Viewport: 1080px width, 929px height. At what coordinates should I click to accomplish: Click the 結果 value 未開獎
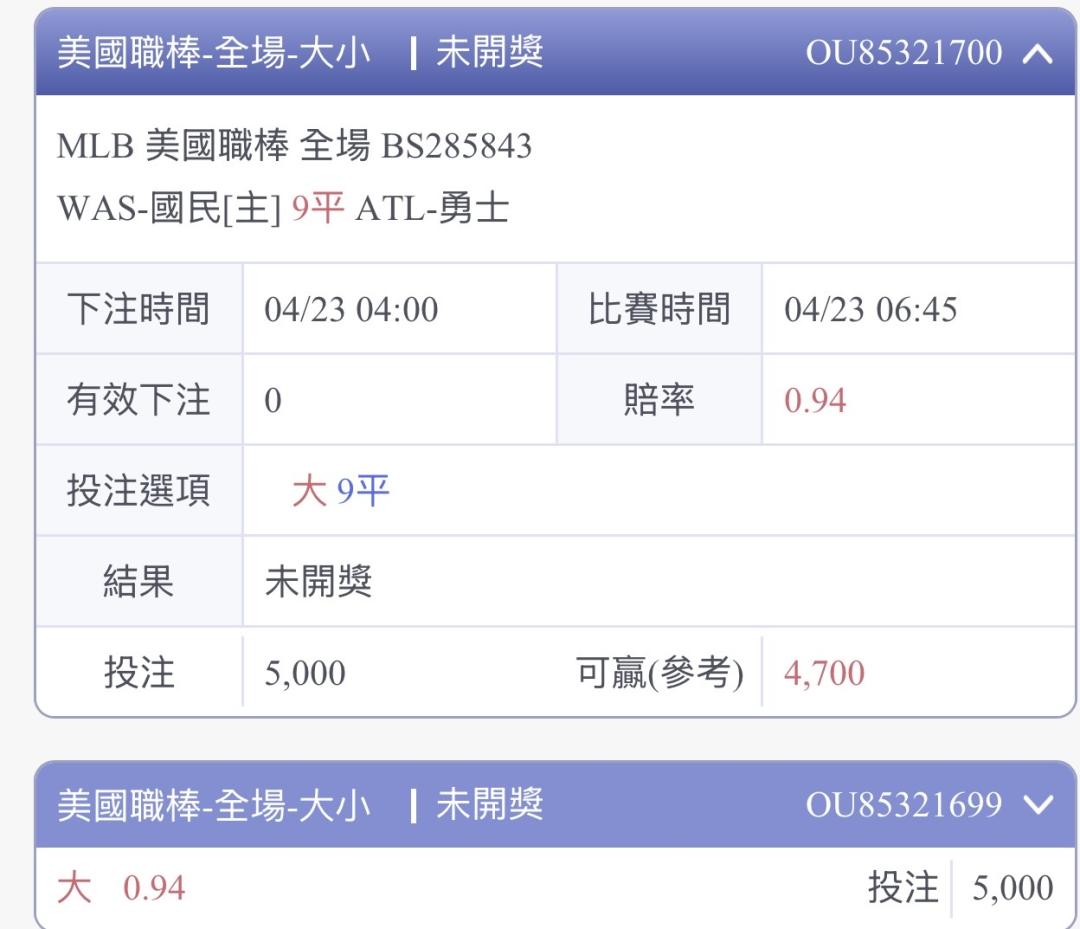coord(318,582)
